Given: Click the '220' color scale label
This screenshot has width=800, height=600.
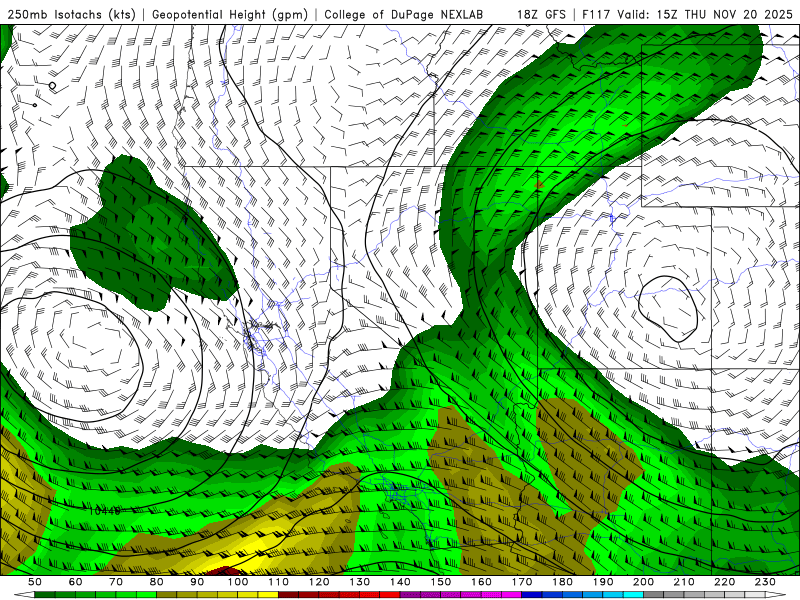Looking at the screenshot, I should 724,582.
